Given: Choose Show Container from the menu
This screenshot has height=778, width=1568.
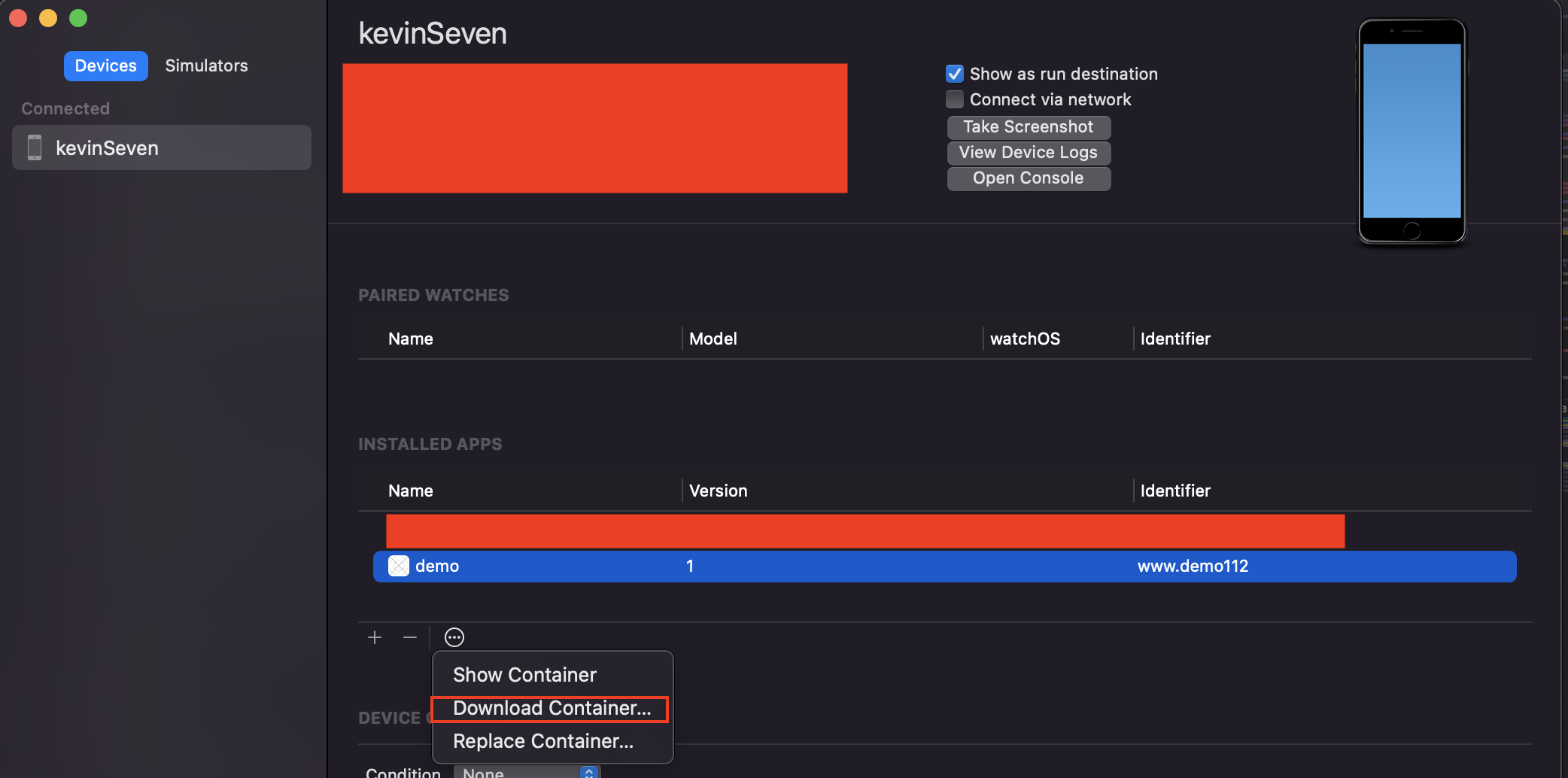Looking at the screenshot, I should click(553, 675).
